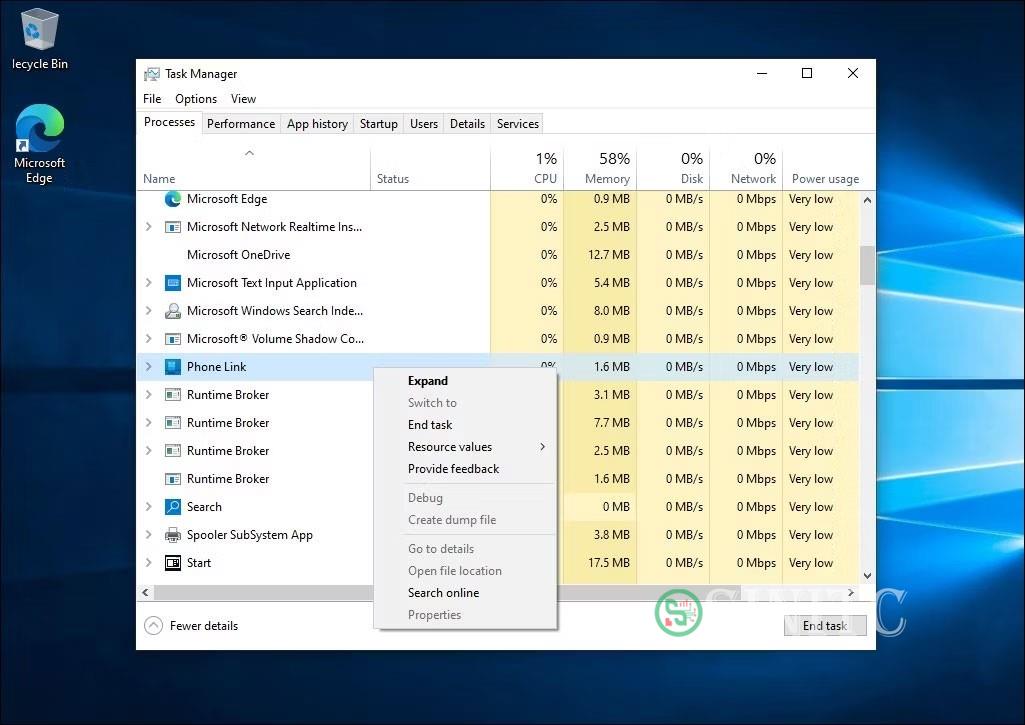Sort by the Status column header
This screenshot has height=725, width=1025.
(x=430, y=169)
